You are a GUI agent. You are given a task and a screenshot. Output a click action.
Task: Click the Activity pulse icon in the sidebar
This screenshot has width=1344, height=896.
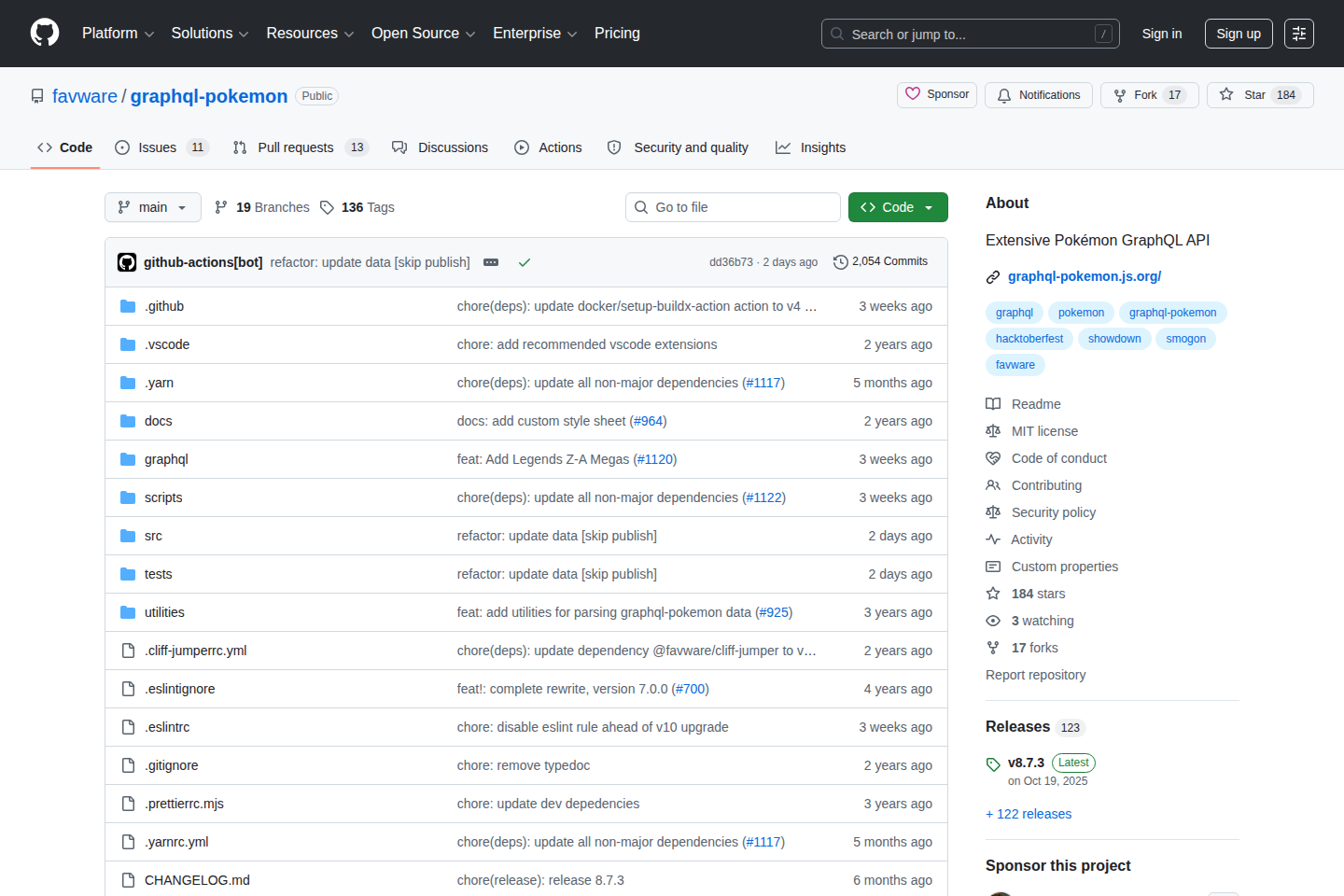point(993,539)
